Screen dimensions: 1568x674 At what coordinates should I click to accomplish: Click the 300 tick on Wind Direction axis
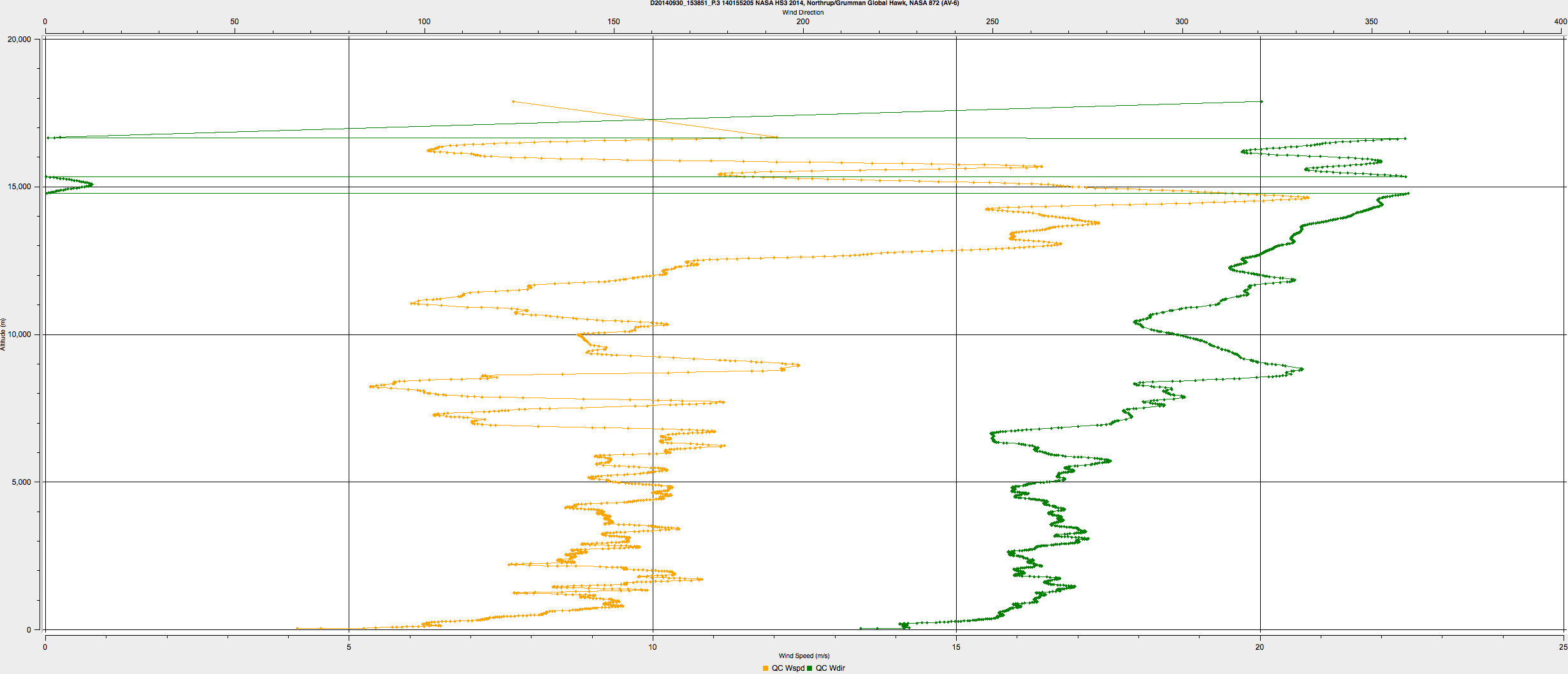pos(1182,22)
